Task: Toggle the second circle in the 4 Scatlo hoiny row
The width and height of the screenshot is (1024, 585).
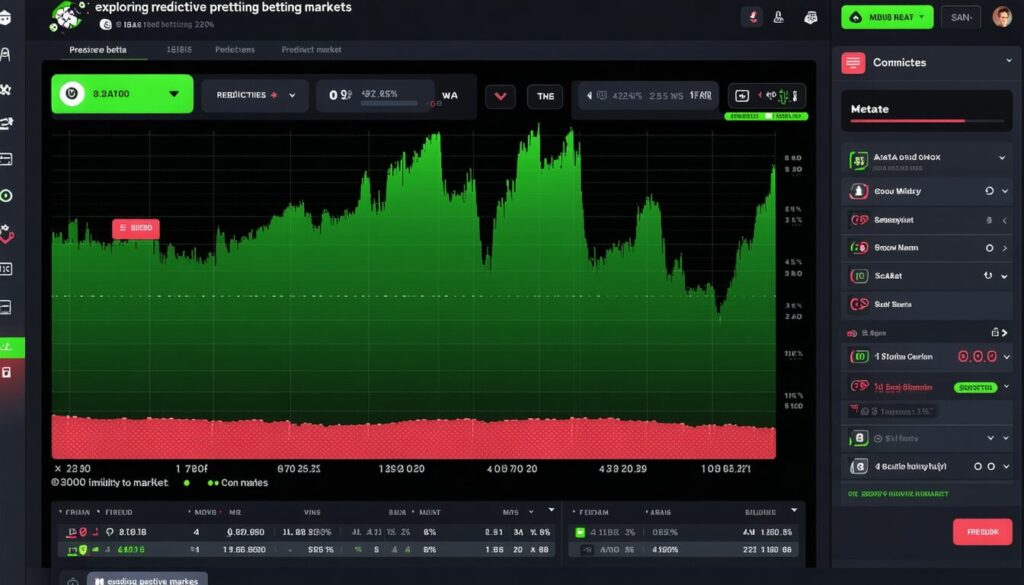Action: coord(991,466)
